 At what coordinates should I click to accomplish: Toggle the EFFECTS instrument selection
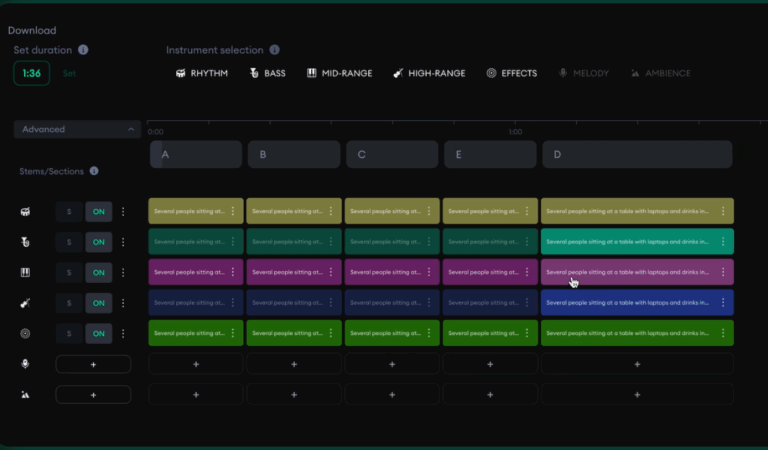click(x=512, y=73)
